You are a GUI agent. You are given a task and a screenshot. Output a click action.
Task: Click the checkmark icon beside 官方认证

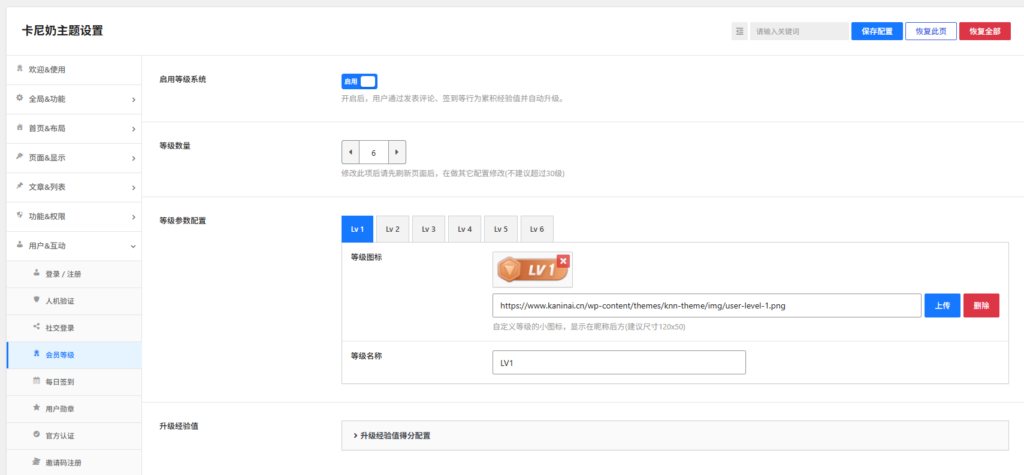[x=36, y=434]
